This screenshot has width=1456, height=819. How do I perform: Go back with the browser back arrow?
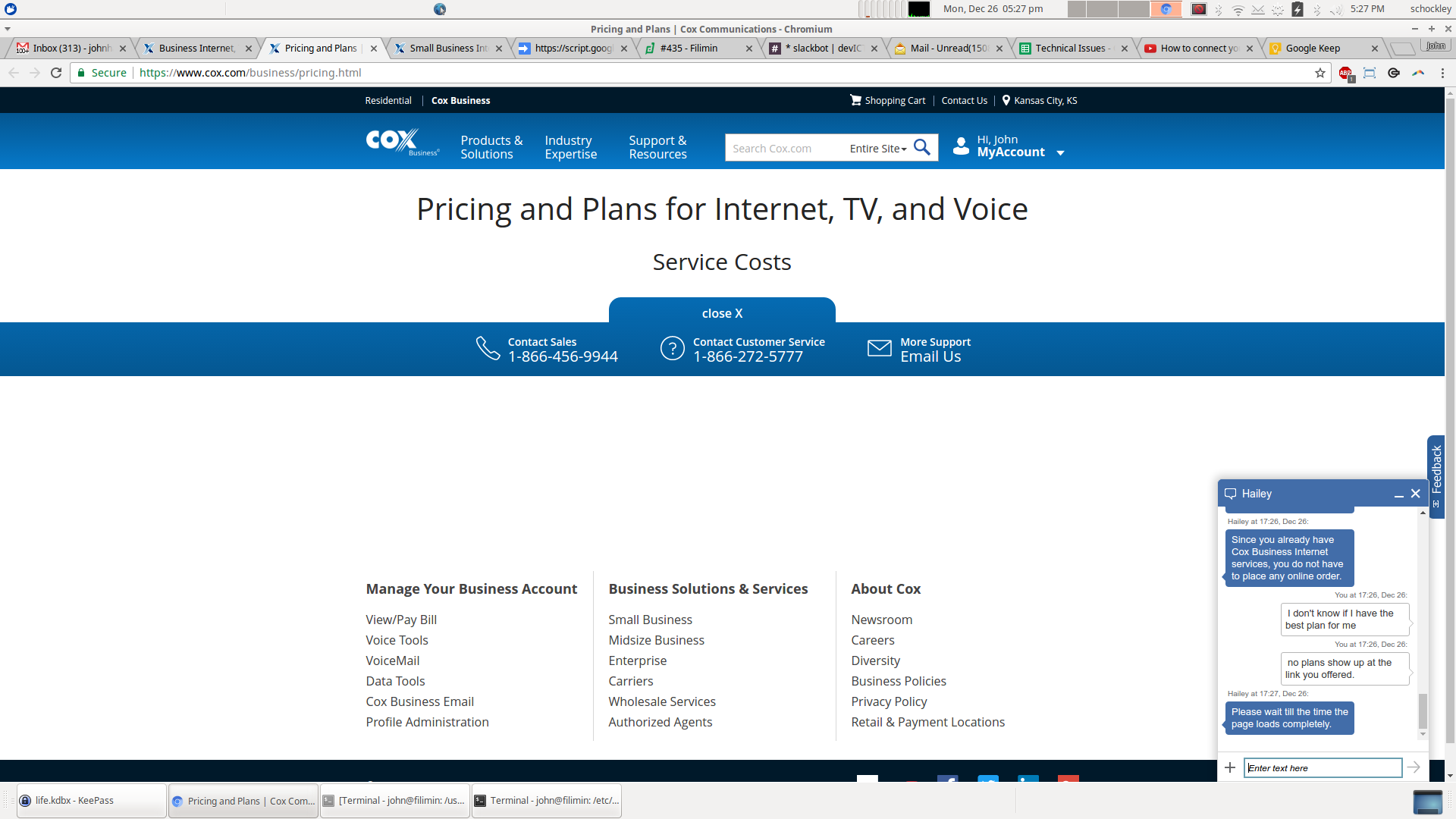[14, 73]
